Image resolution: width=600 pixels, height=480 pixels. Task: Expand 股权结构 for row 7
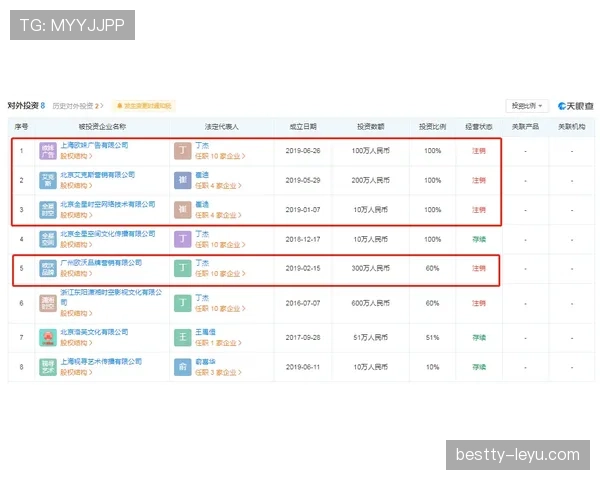(76, 343)
